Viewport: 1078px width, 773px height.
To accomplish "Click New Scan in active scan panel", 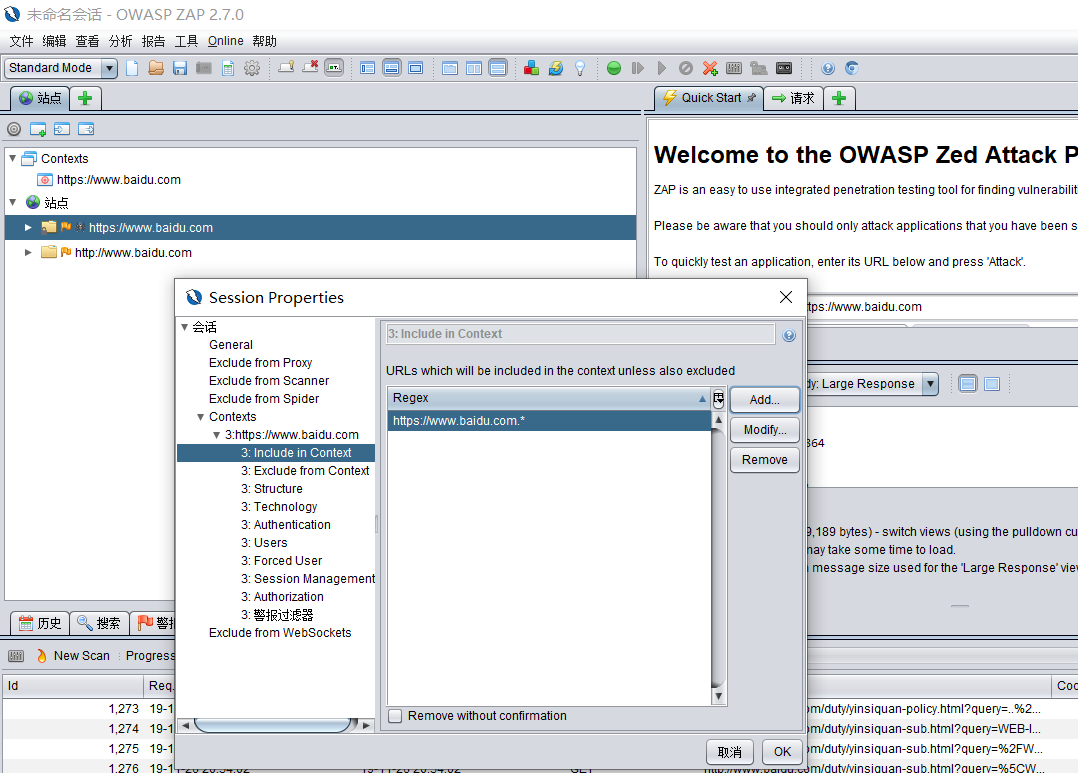I will click(72, 655).
